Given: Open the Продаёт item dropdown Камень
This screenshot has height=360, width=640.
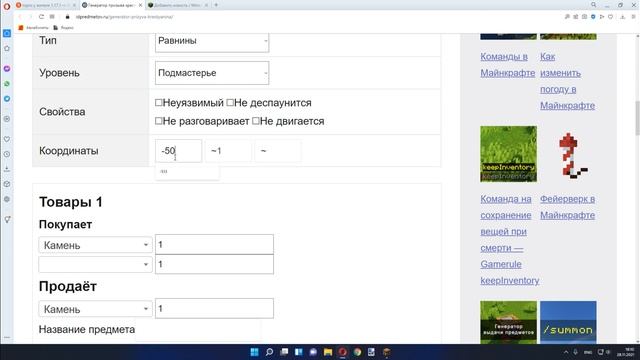Looking at the screenshot, I should [x=95, y=309].
